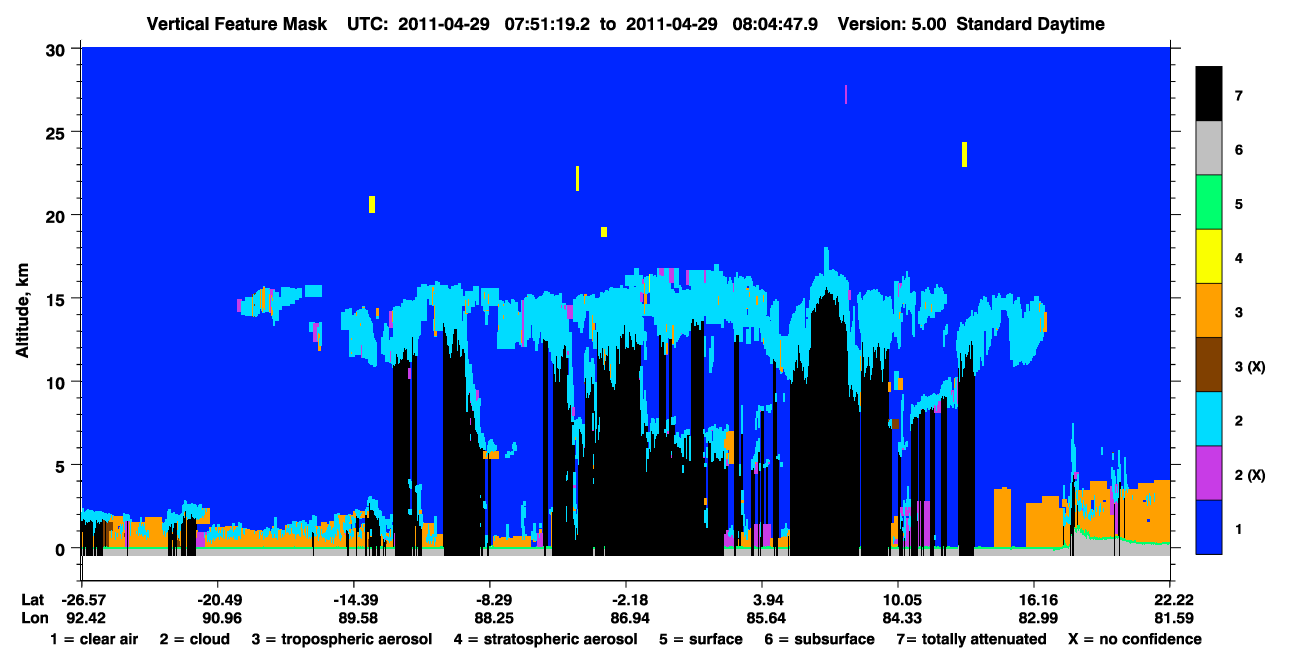Viewport: 1300px width, 667px height.
Task: Click the black swatch labeled 7 in the color legend
Action: tap(1209, 94)
